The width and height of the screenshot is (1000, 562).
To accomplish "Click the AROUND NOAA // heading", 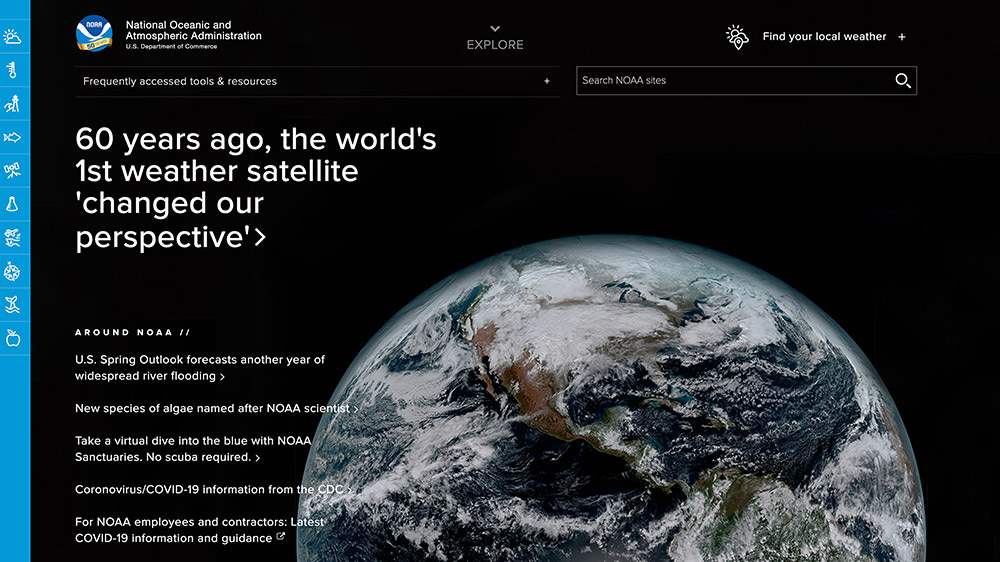I will click(x=133, y=332).
